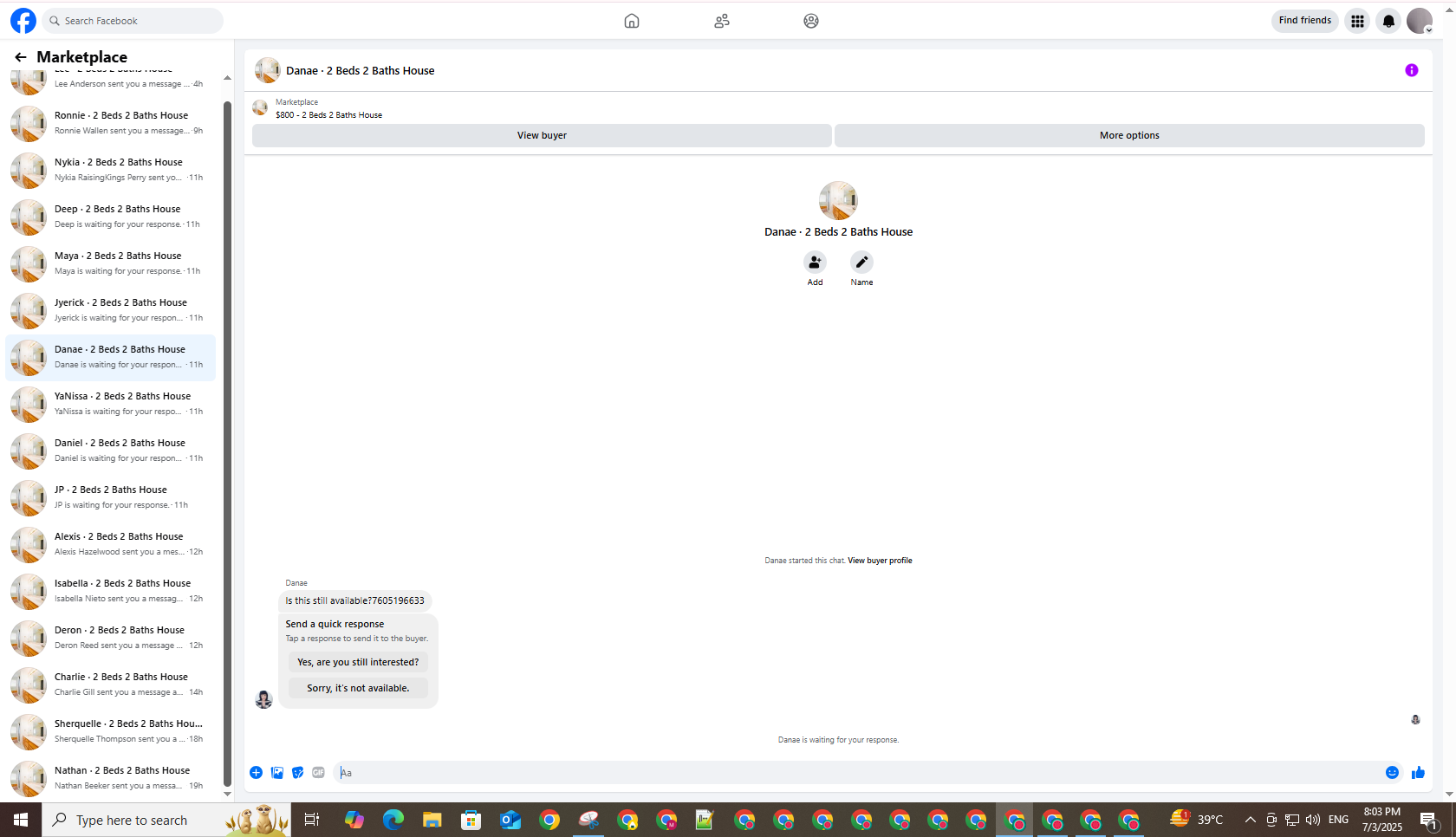The image size is (1456, 837).
Task: Send 'Yes, are you still interested?' reply
Action: [358, 662]
